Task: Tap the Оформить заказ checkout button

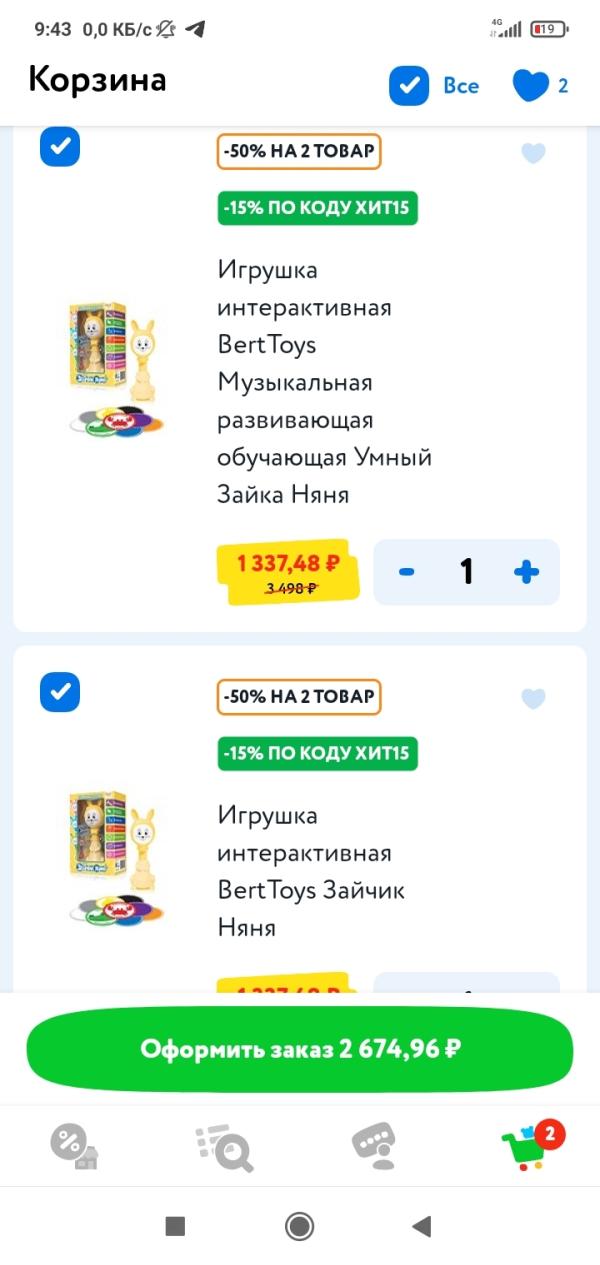Action: [300, 1049]
